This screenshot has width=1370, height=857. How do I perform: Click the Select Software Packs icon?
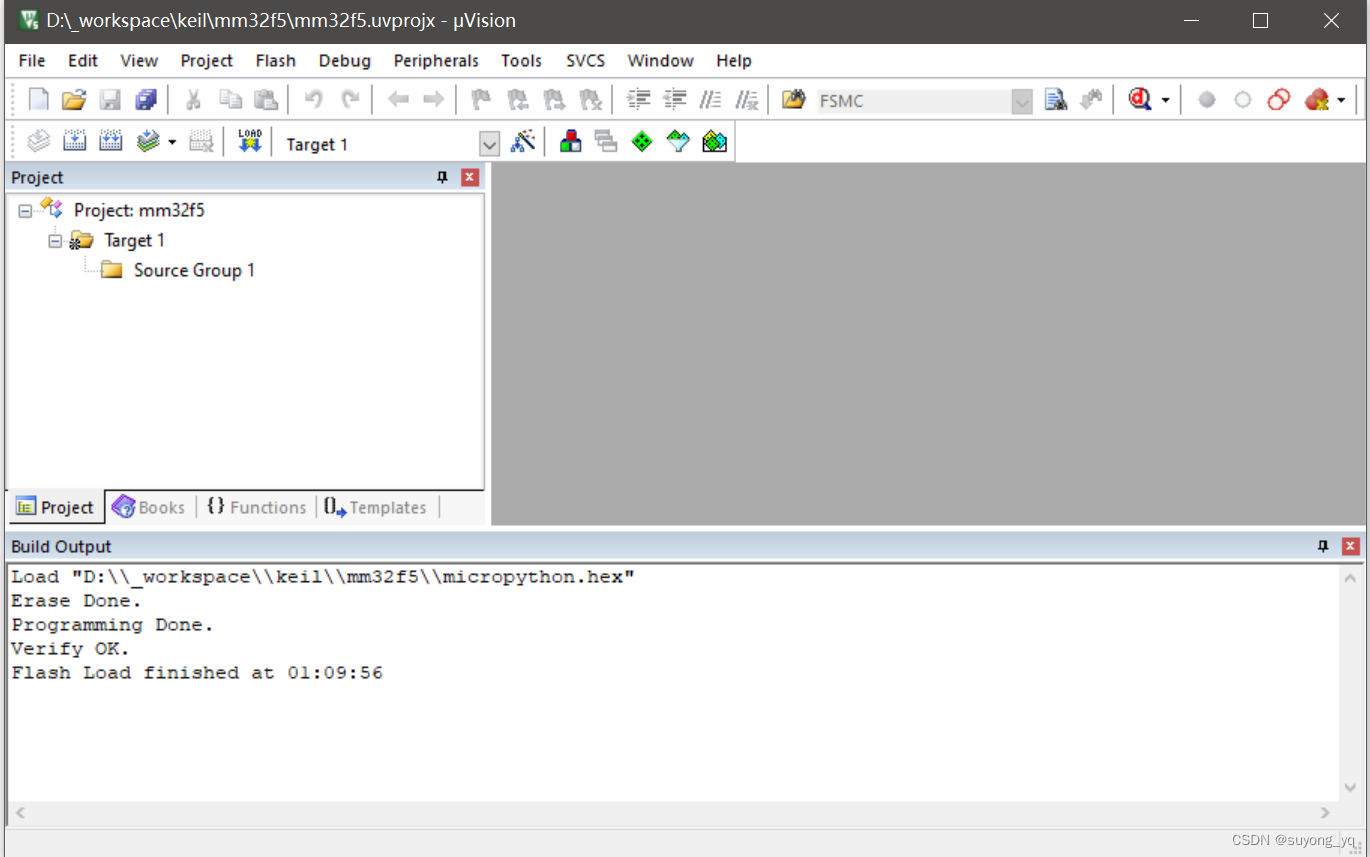click(x=678, y=142)
